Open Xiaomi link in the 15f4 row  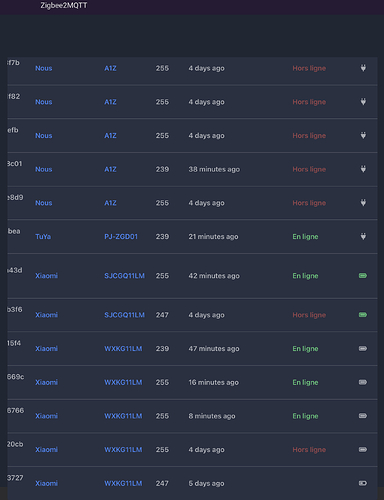click(x=46, y=349)
